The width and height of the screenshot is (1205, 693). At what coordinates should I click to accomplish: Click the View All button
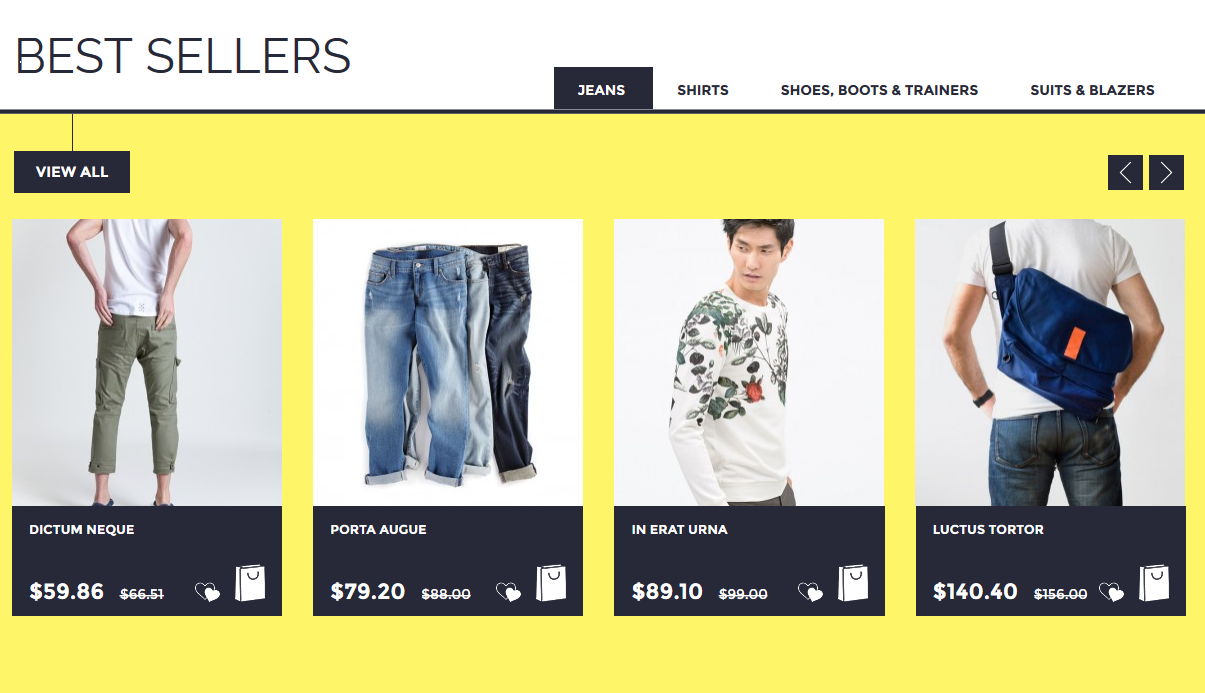tap(72, 172)
